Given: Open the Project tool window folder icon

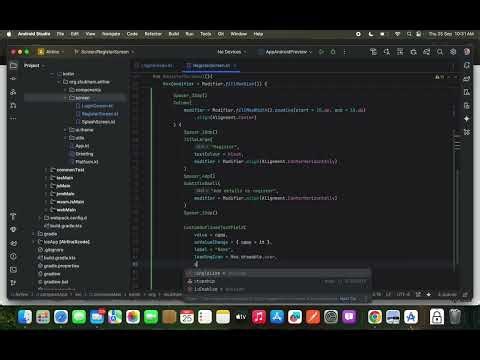Looking at the screenshot, I should point(13,66).
